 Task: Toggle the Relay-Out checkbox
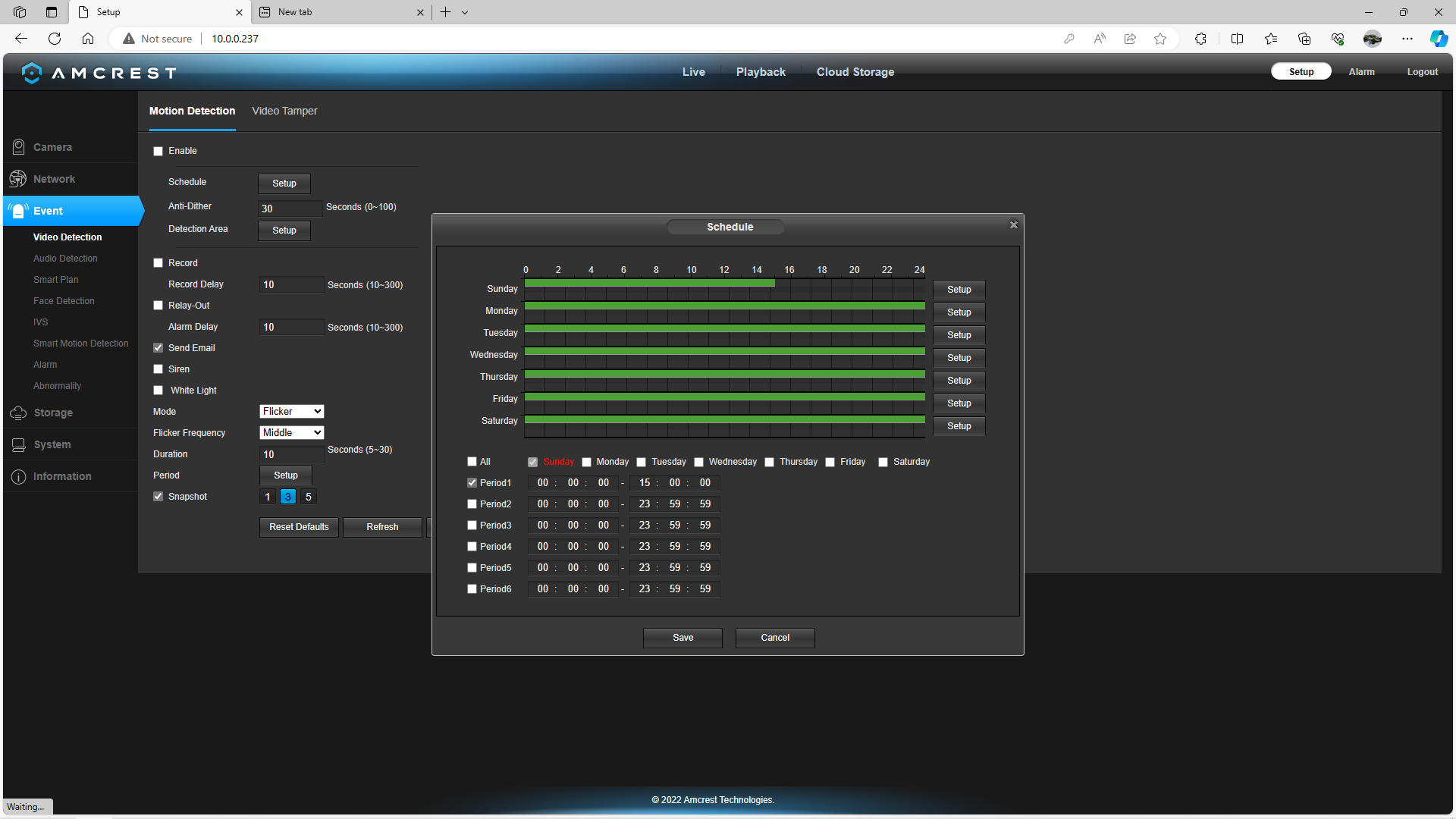[158, 306]
